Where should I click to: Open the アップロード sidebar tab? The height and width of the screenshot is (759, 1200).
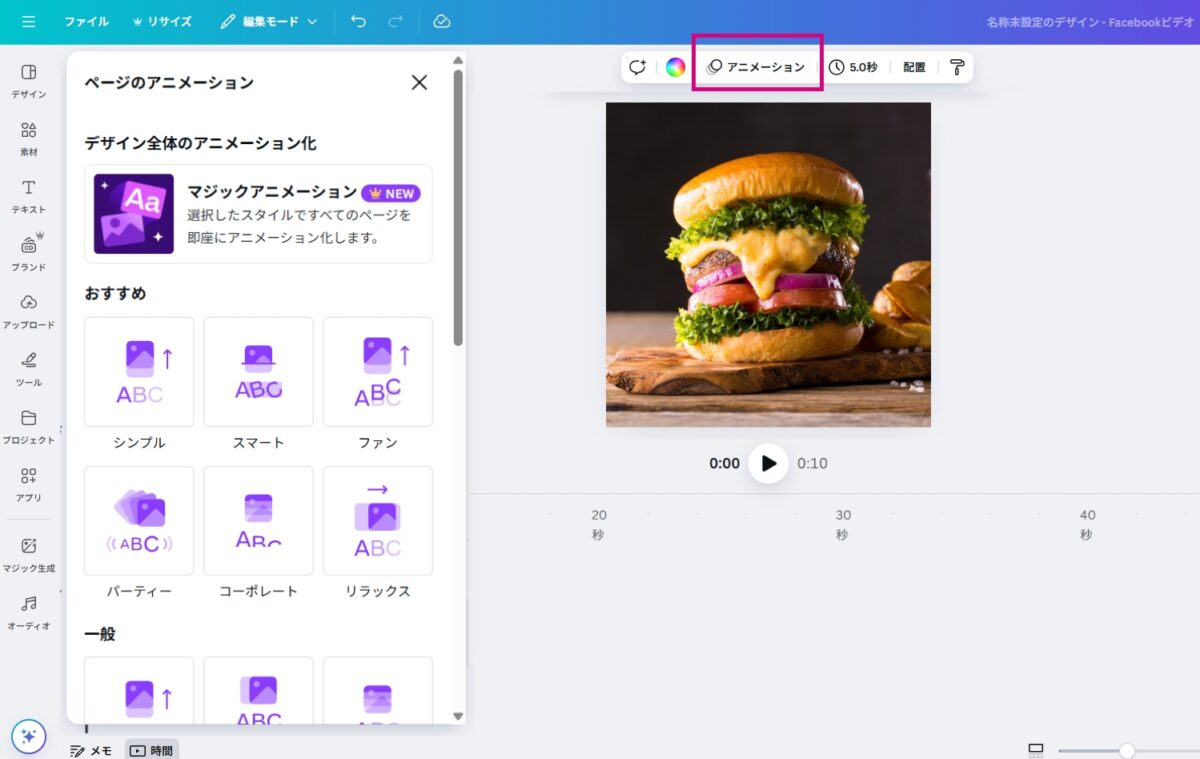coord(29,312)
